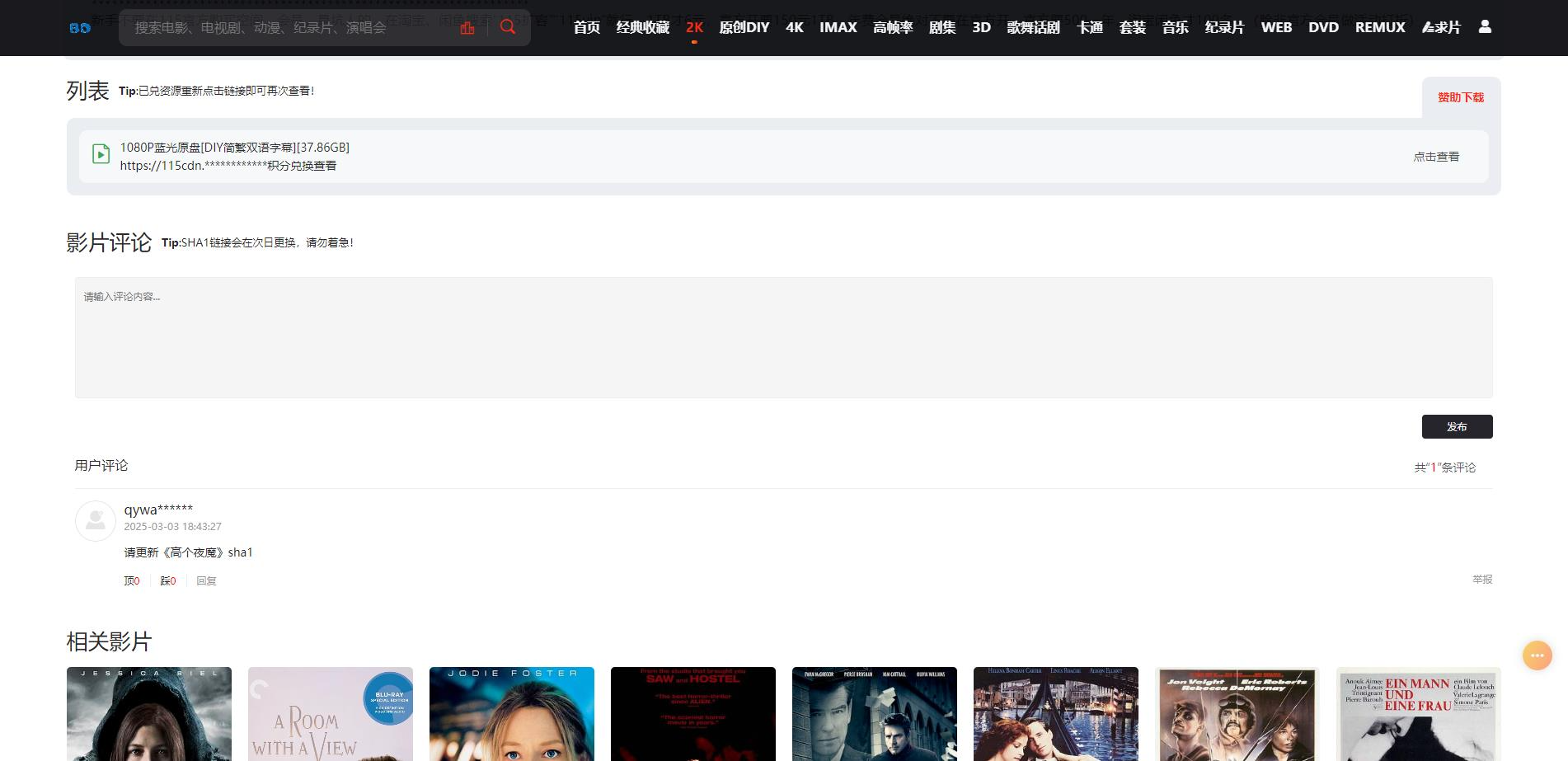This screenshot has height=761, width=1568.
Task: Click into the comment text area
Action: 783,337
